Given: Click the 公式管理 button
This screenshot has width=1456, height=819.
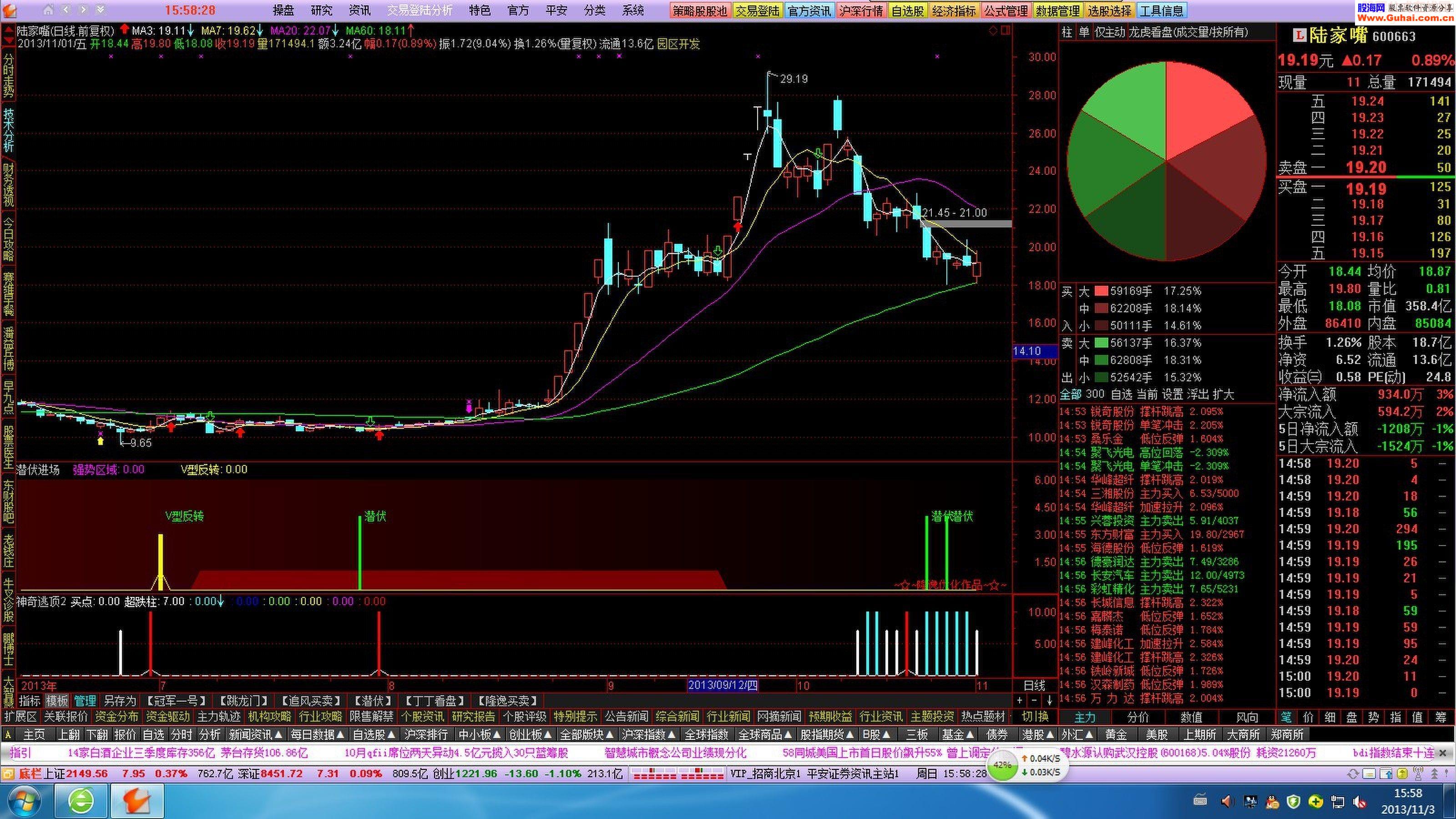Looking at the screenshot, I should tap(1006, 11).
